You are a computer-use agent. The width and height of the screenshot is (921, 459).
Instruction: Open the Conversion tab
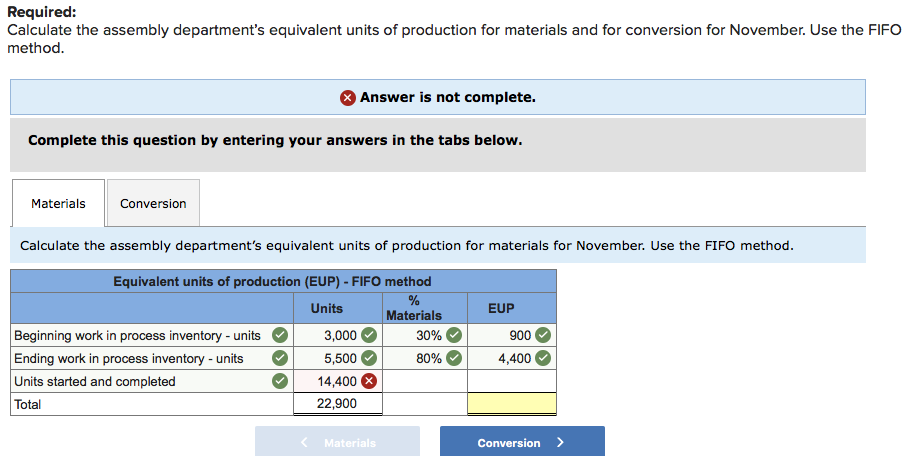153,203
